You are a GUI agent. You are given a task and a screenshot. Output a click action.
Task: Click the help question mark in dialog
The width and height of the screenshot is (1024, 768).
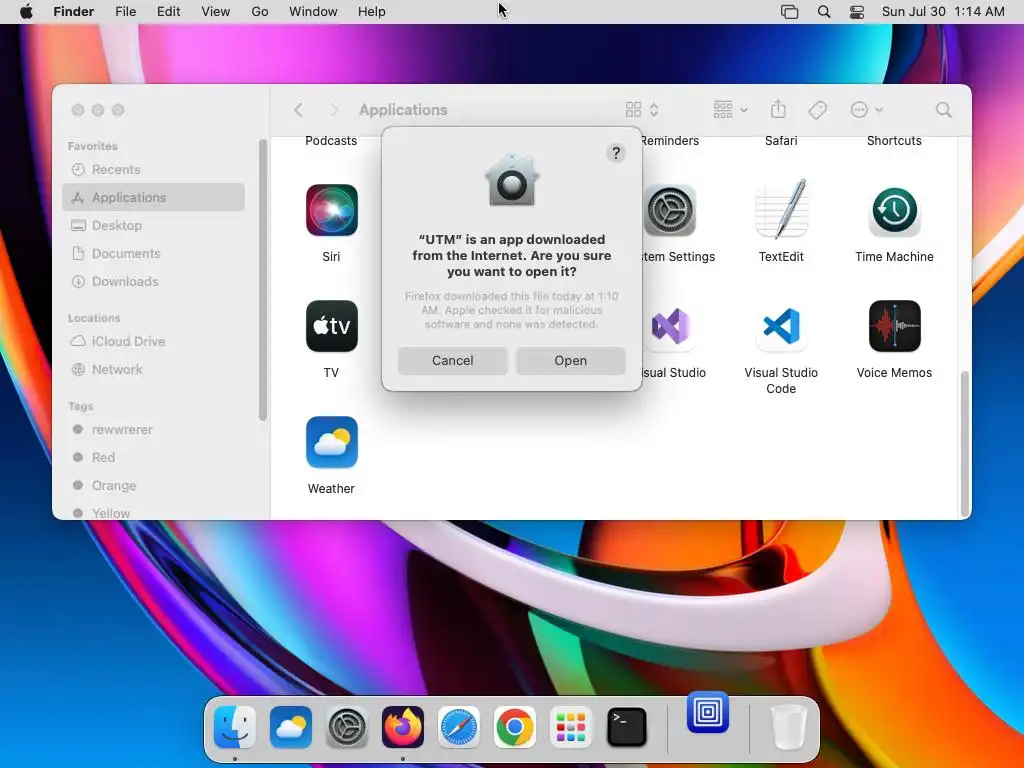pyautogui.click(x=615, y=153)
